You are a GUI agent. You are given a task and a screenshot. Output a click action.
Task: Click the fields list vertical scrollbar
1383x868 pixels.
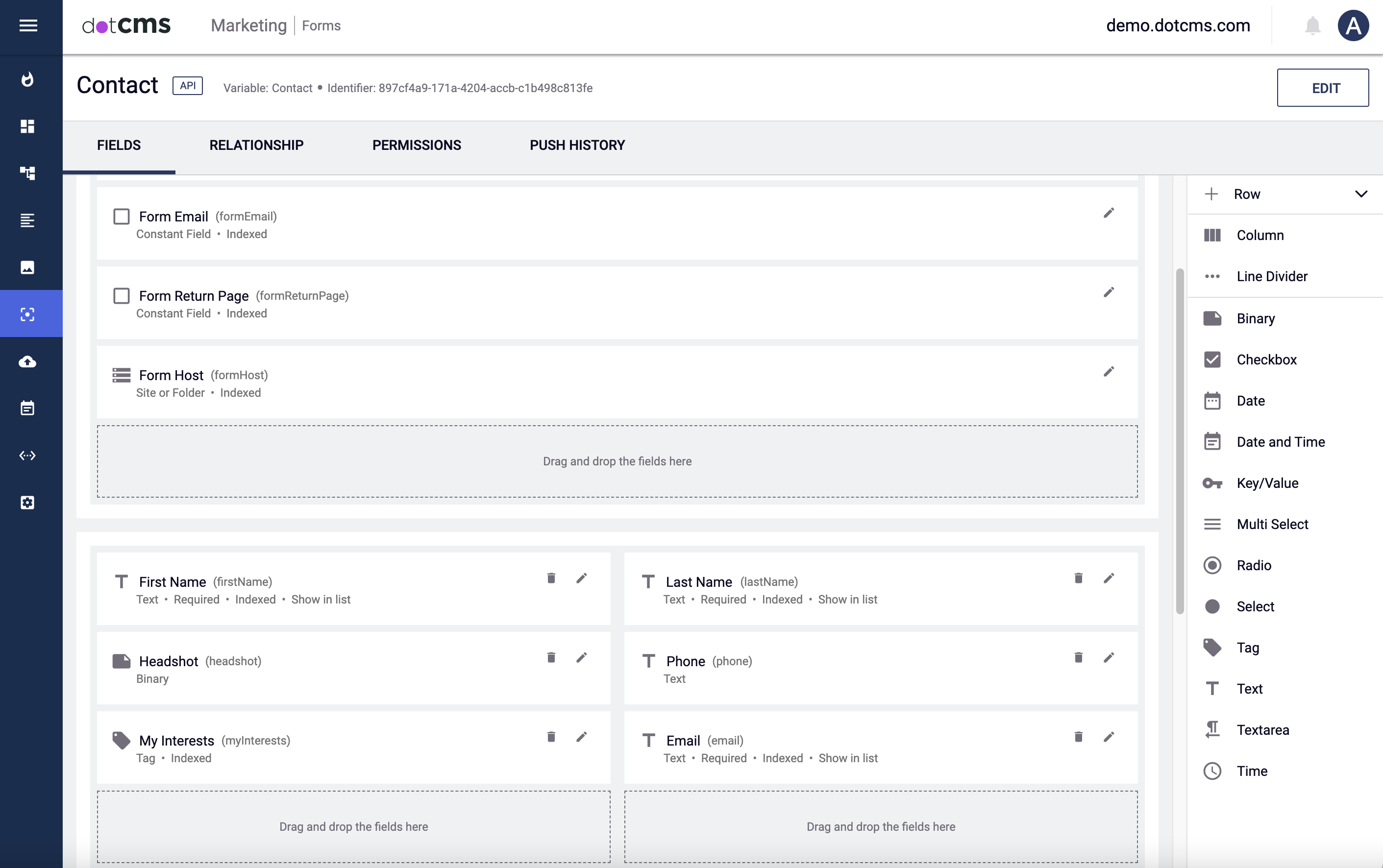1179,441
